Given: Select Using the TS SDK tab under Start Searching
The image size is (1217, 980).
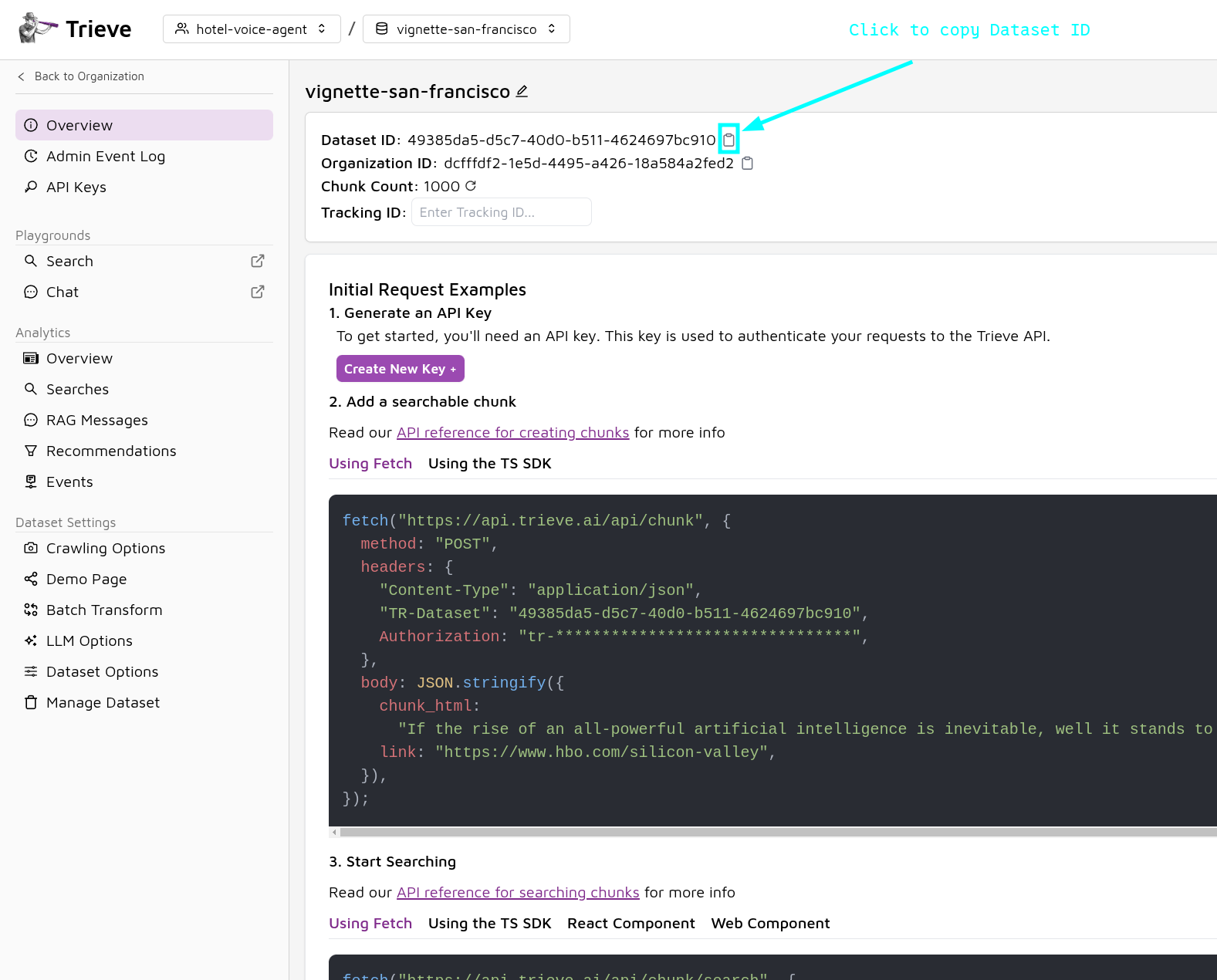Looking at the screenshot, I should [x=490, y=923].
